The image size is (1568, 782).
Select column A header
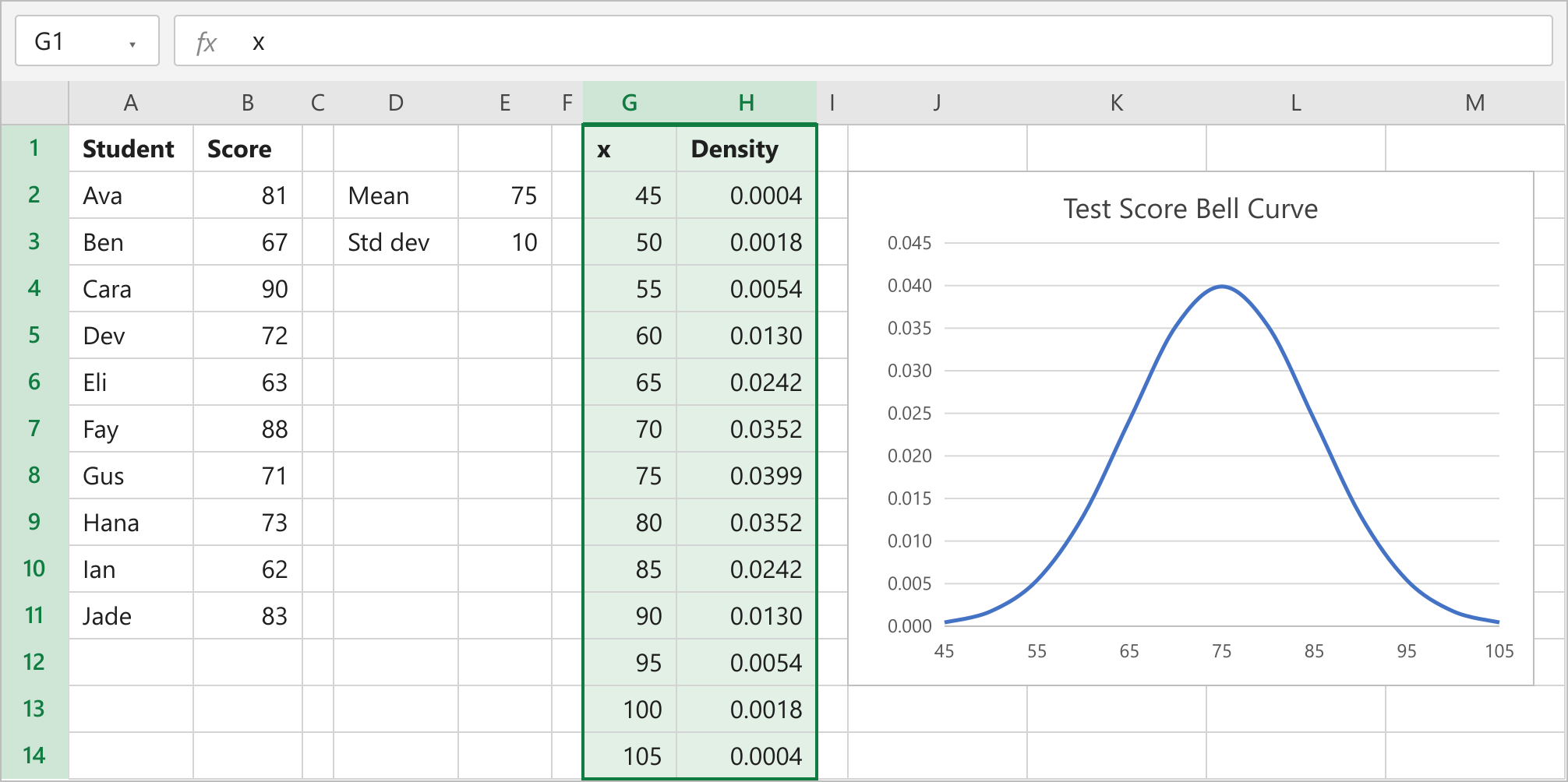pyautogui.click(x=131, y=103)
